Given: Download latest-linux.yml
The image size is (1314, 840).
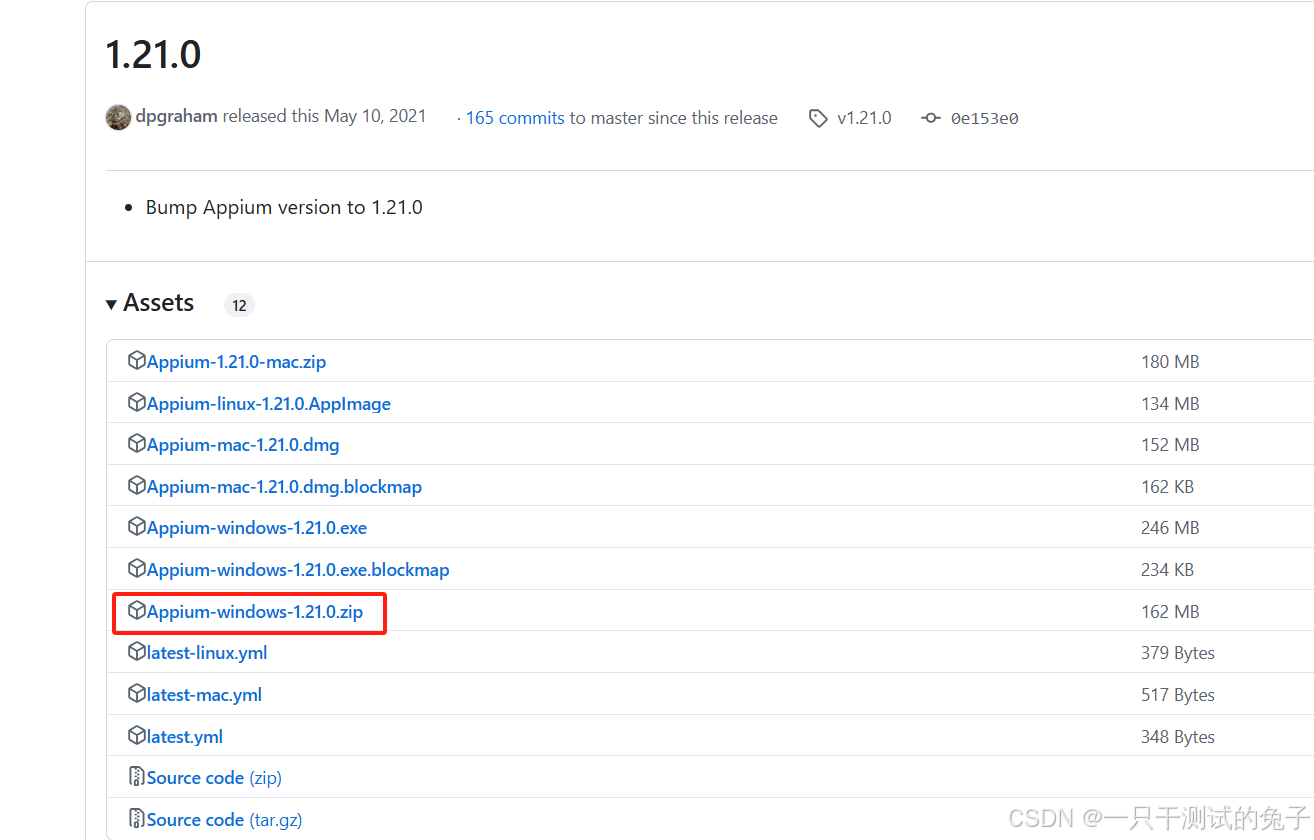Looking at the screenshot, I should click(x=207, y=653).
